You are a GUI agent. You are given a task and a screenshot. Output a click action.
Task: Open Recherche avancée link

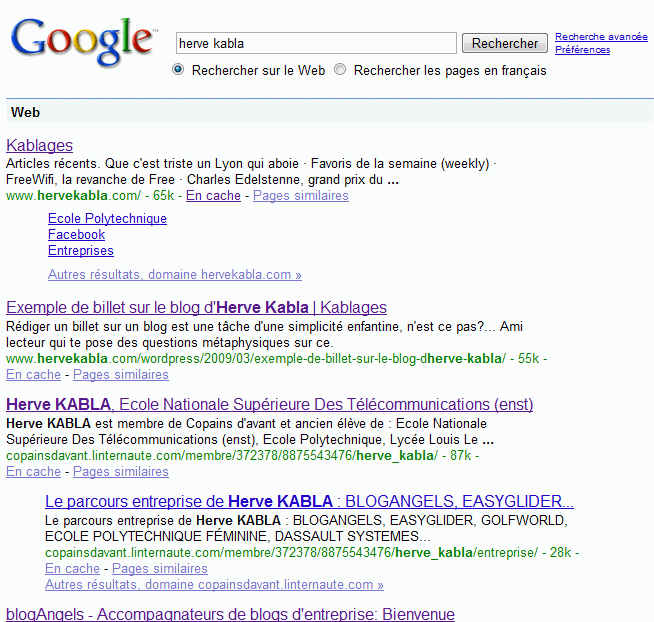[601, 37]
